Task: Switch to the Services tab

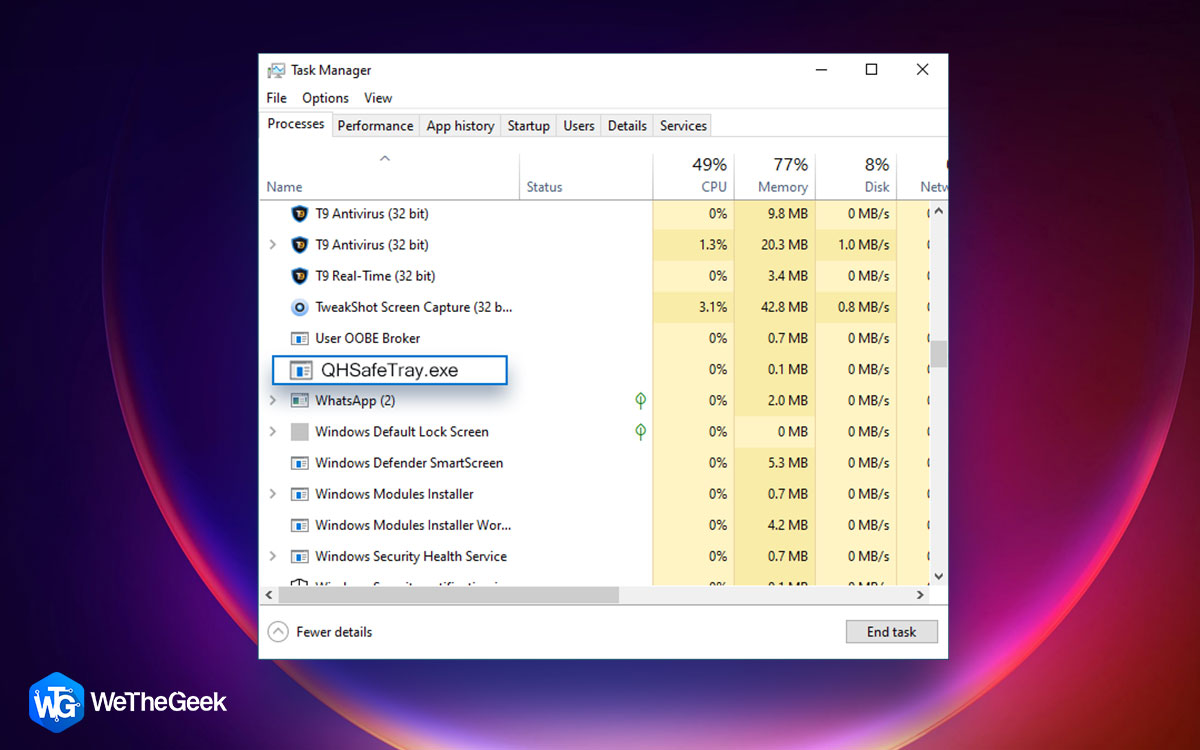Action: click(684, 126)
